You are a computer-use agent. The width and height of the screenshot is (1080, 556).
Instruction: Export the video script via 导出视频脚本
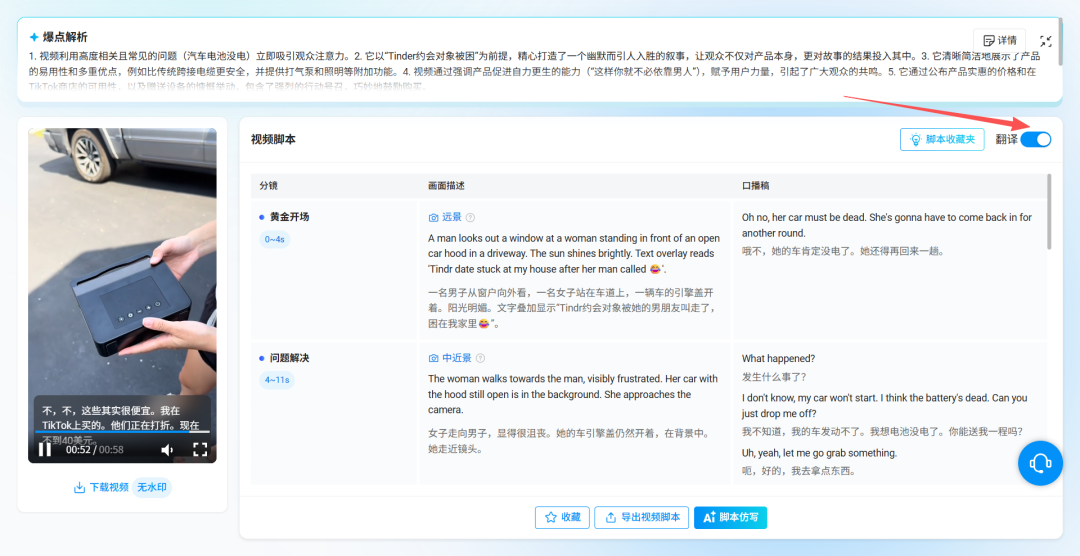(639, 517)
